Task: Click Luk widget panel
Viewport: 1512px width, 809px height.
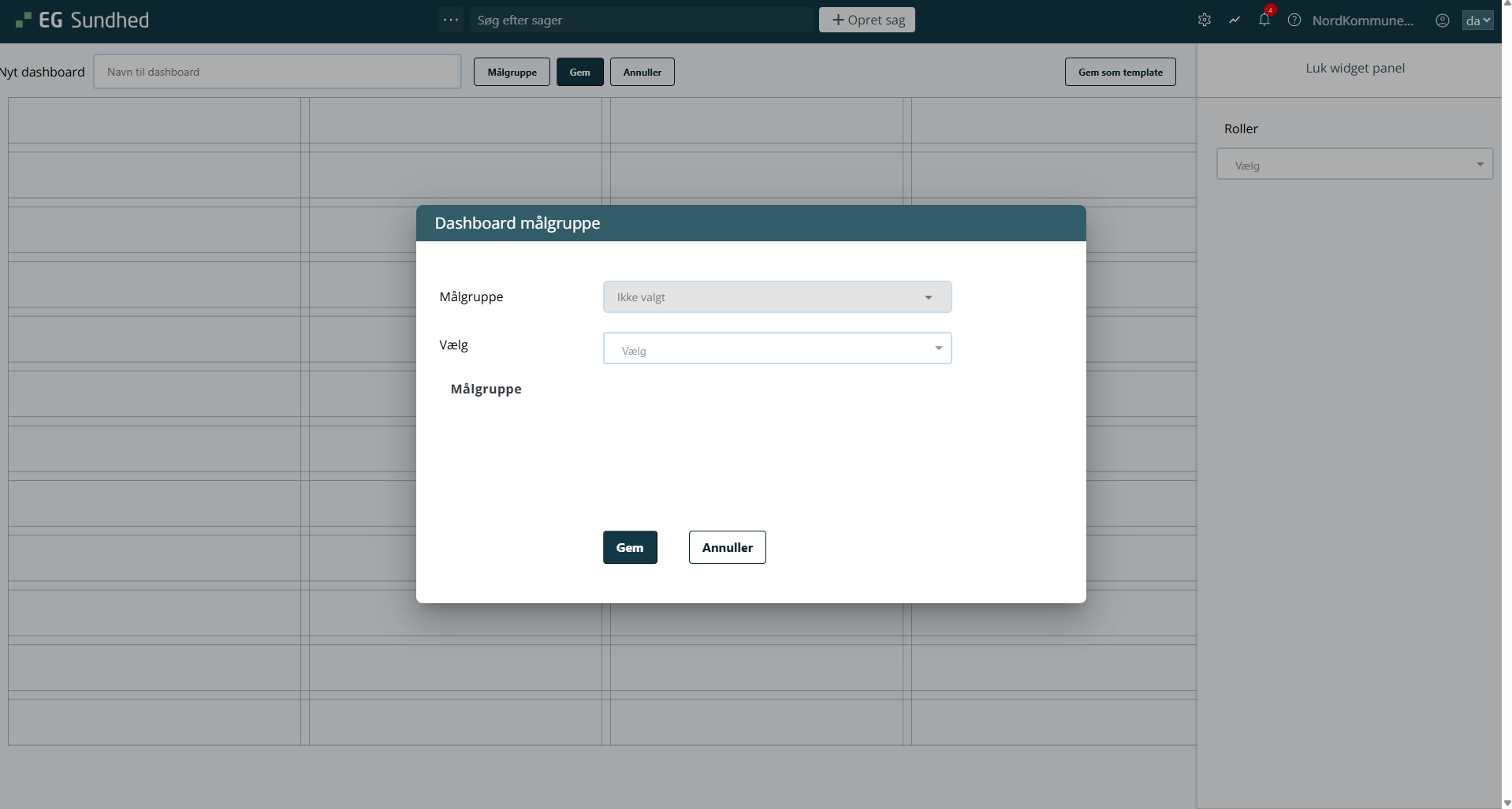Action: 1355,69
